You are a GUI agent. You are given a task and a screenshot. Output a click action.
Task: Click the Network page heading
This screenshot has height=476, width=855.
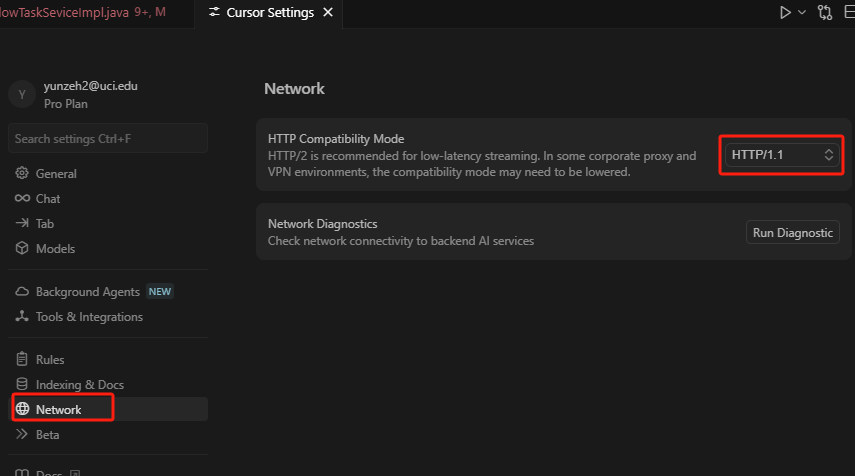(294, 88)
